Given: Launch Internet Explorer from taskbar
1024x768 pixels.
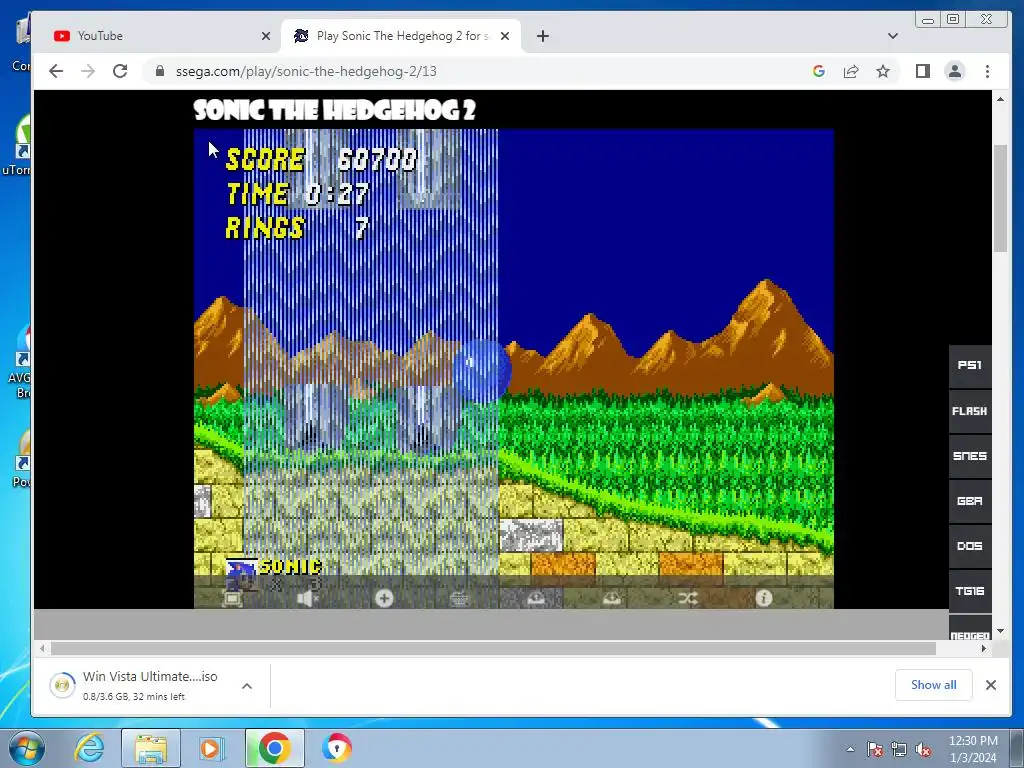Looking at the screenshot, I should [x=90, y=748].
